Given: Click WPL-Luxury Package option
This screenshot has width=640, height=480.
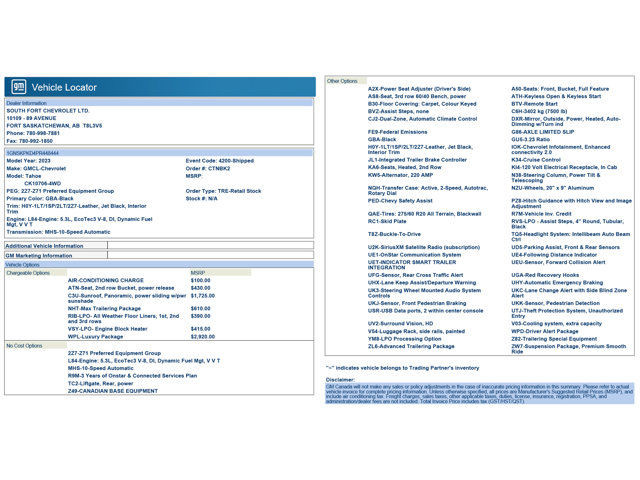Looking at the screenshot, I should [x=95, y=337].
